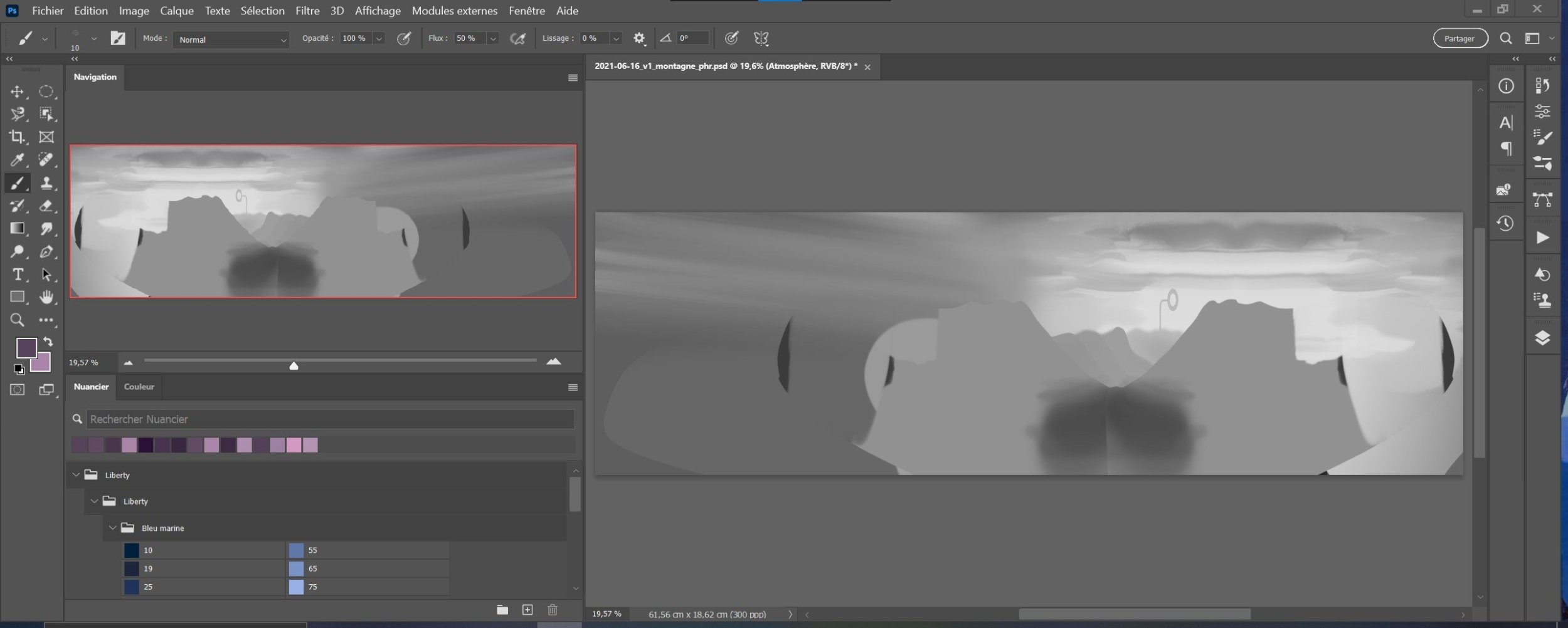Open the Filtre menu

coord(307,11)
